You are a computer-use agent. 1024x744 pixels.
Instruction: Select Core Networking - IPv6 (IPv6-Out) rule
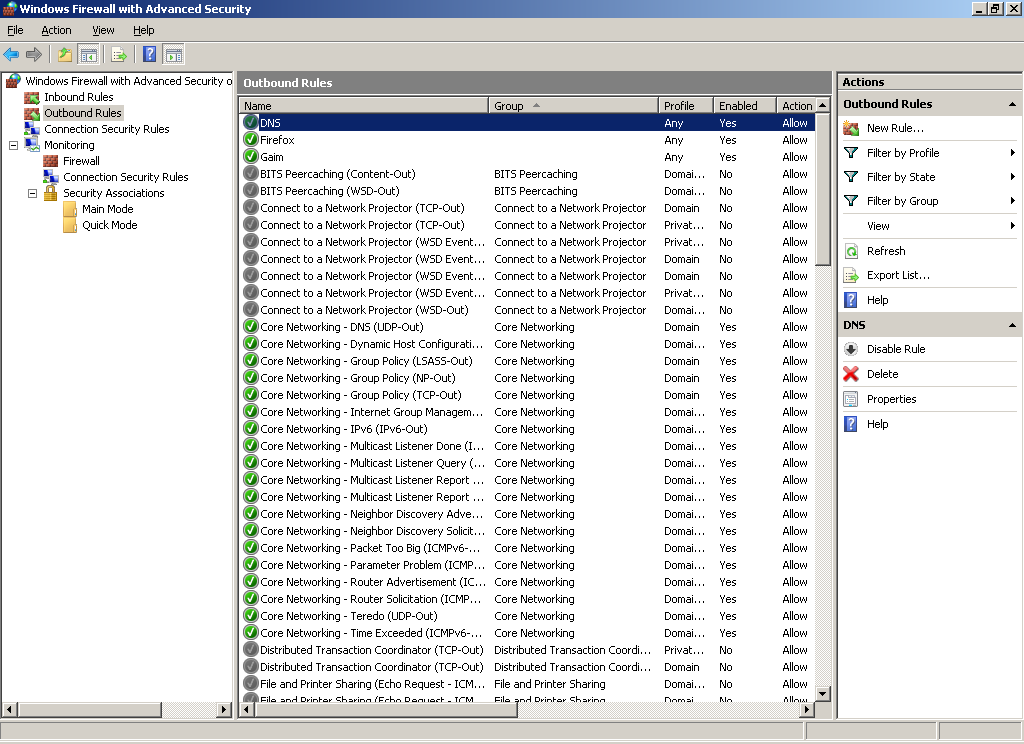click(x=528, y=429)
